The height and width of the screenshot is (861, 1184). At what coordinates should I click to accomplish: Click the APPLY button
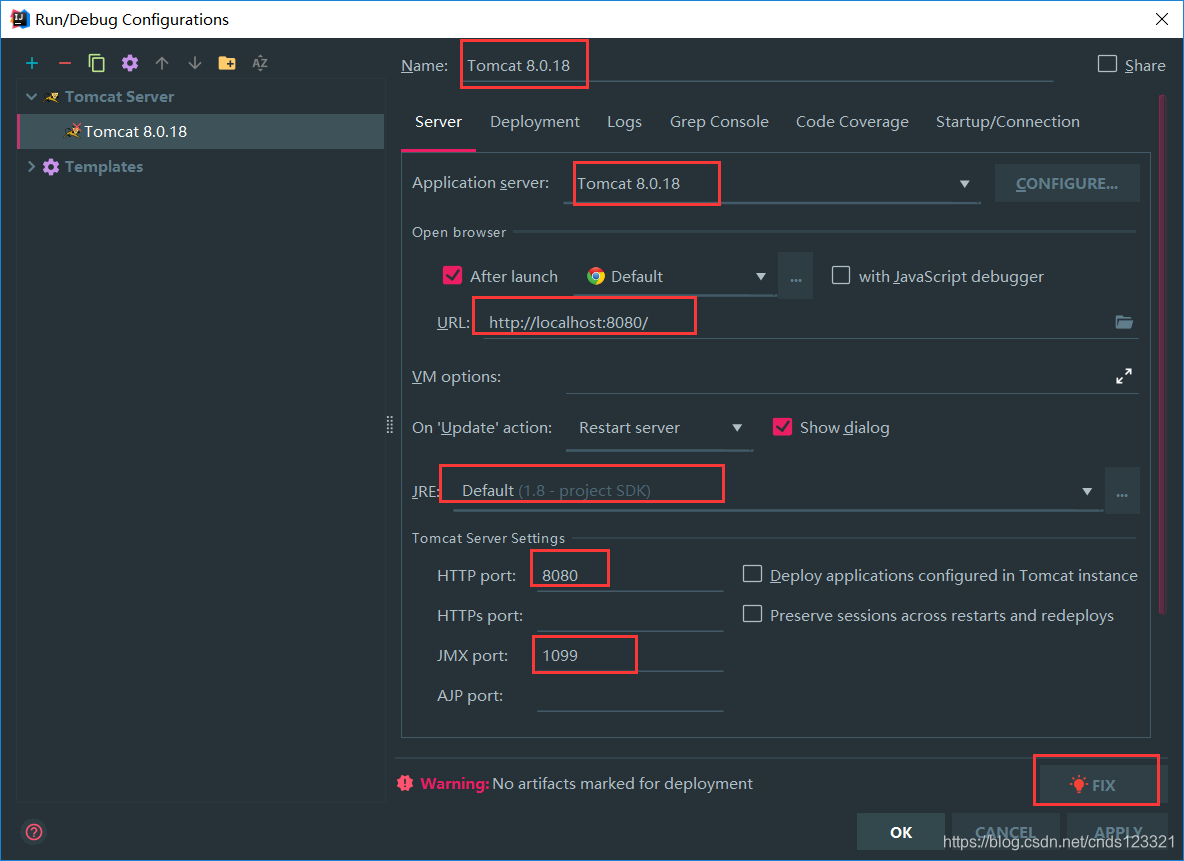pos(1118,832)
